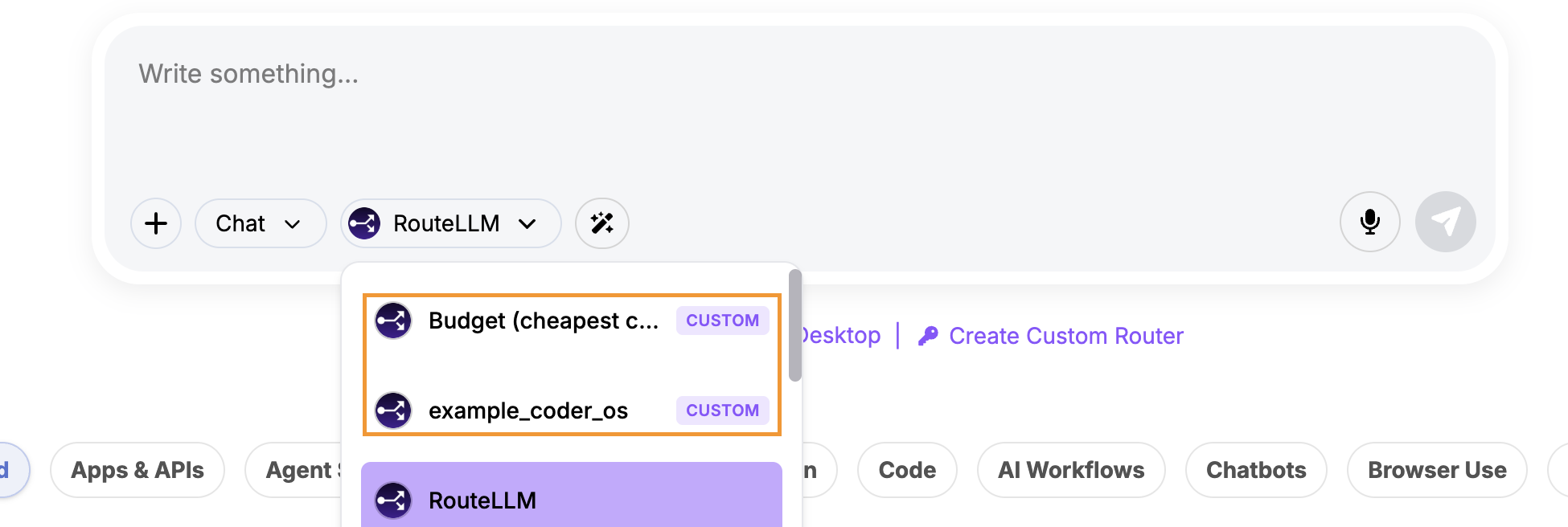Click the Chatbots chip
The height and width of the screenshot is (527, 1568).
[x=1256, y=470]
